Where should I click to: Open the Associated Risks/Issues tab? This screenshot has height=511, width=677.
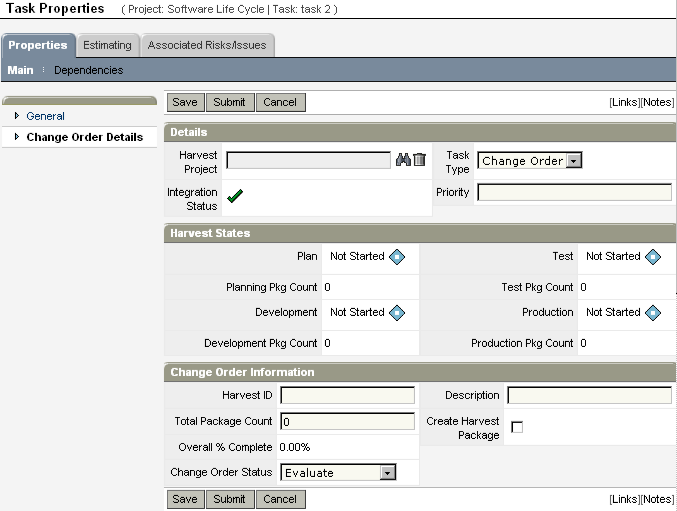point(207,45)
